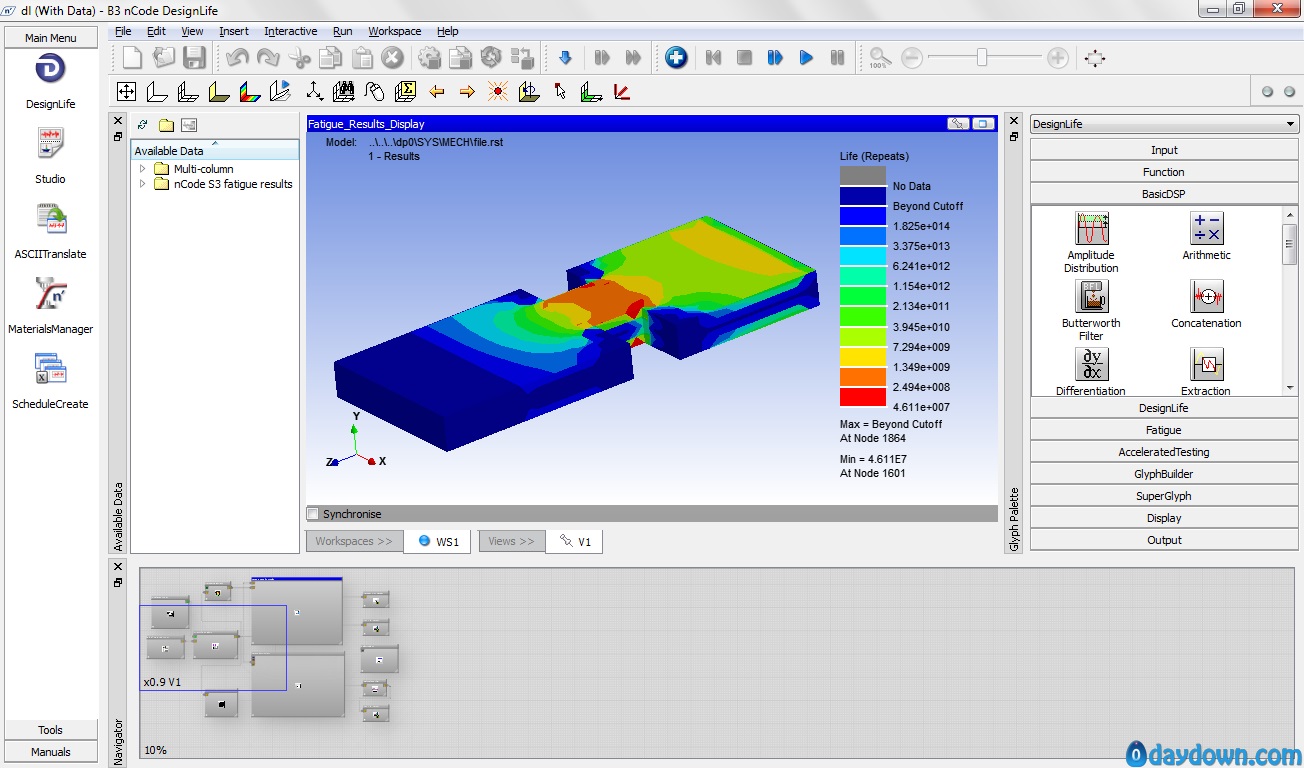Toggle the Synchronise checkbox
1304x768 pixels.
click(x=313, y=514)
